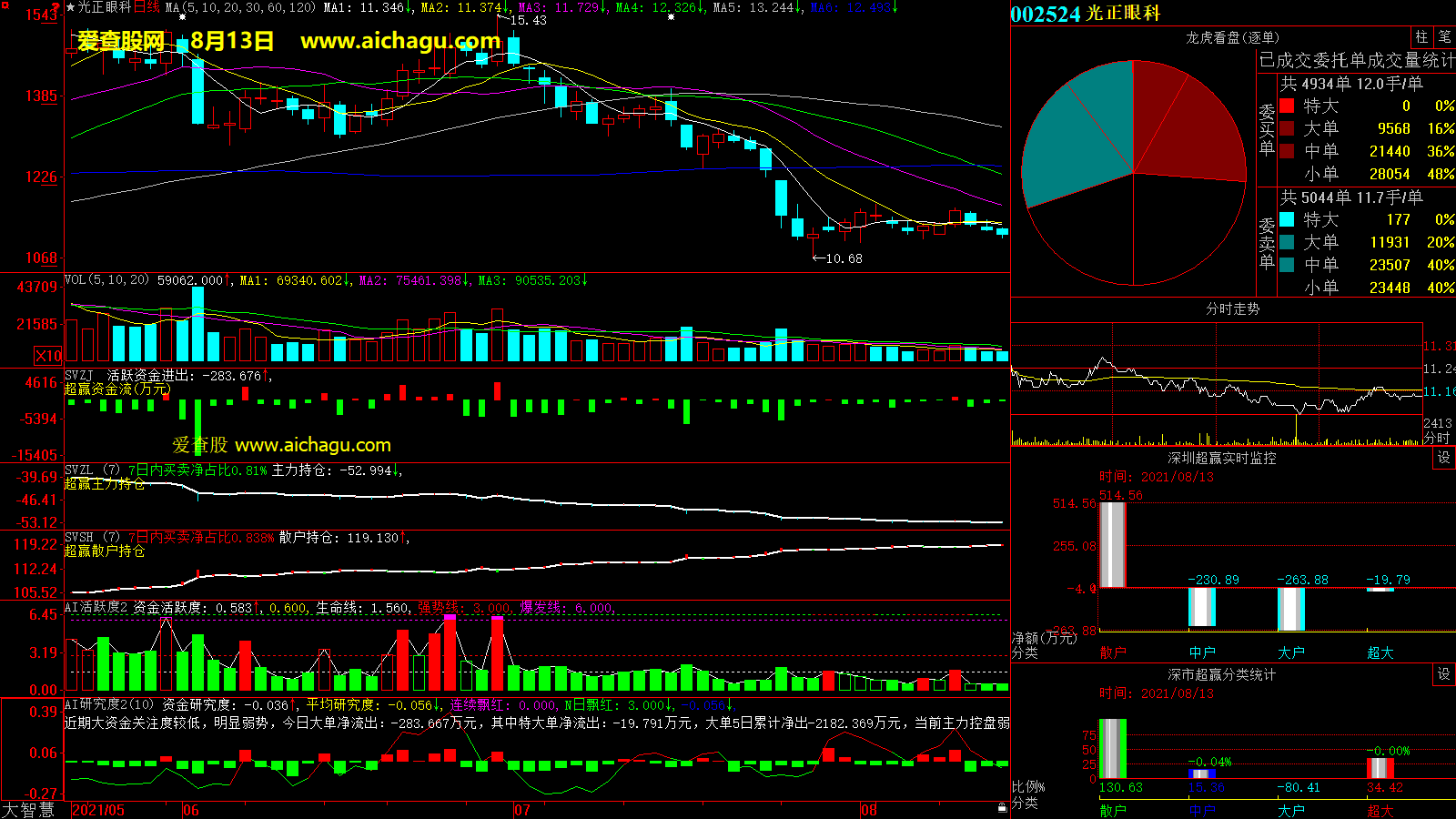Click the lock icon at chart bottom-right

click(1002, 807)
